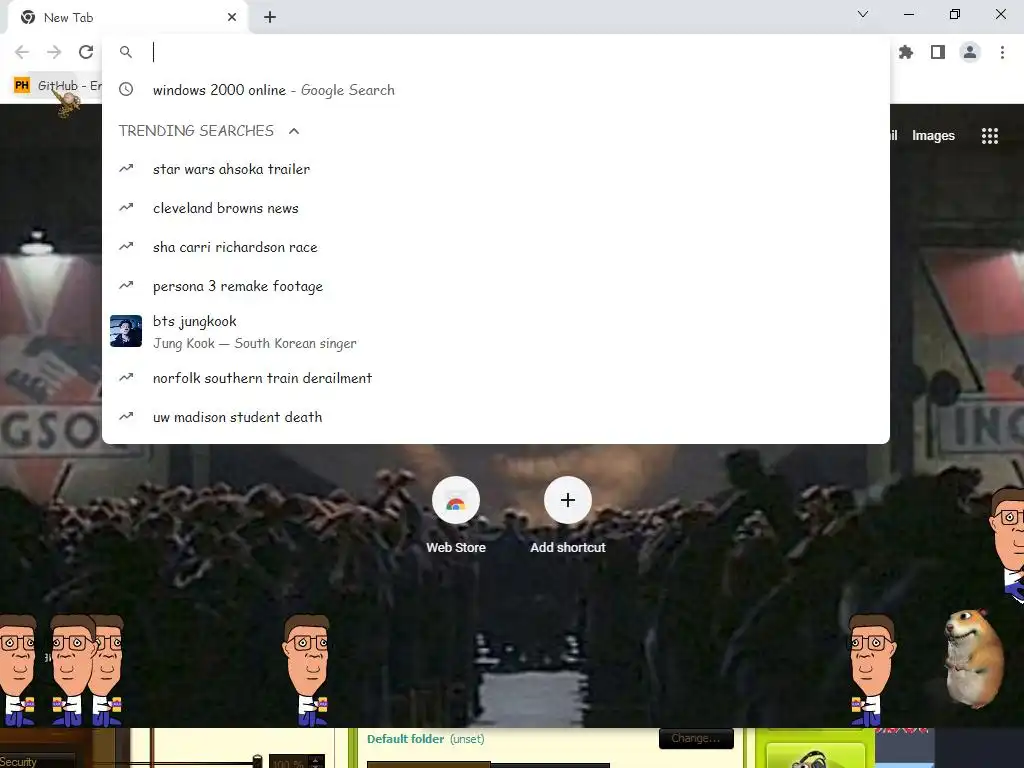Collapse the Trending Searches section
1024x768 pixels.
[294, 131]
